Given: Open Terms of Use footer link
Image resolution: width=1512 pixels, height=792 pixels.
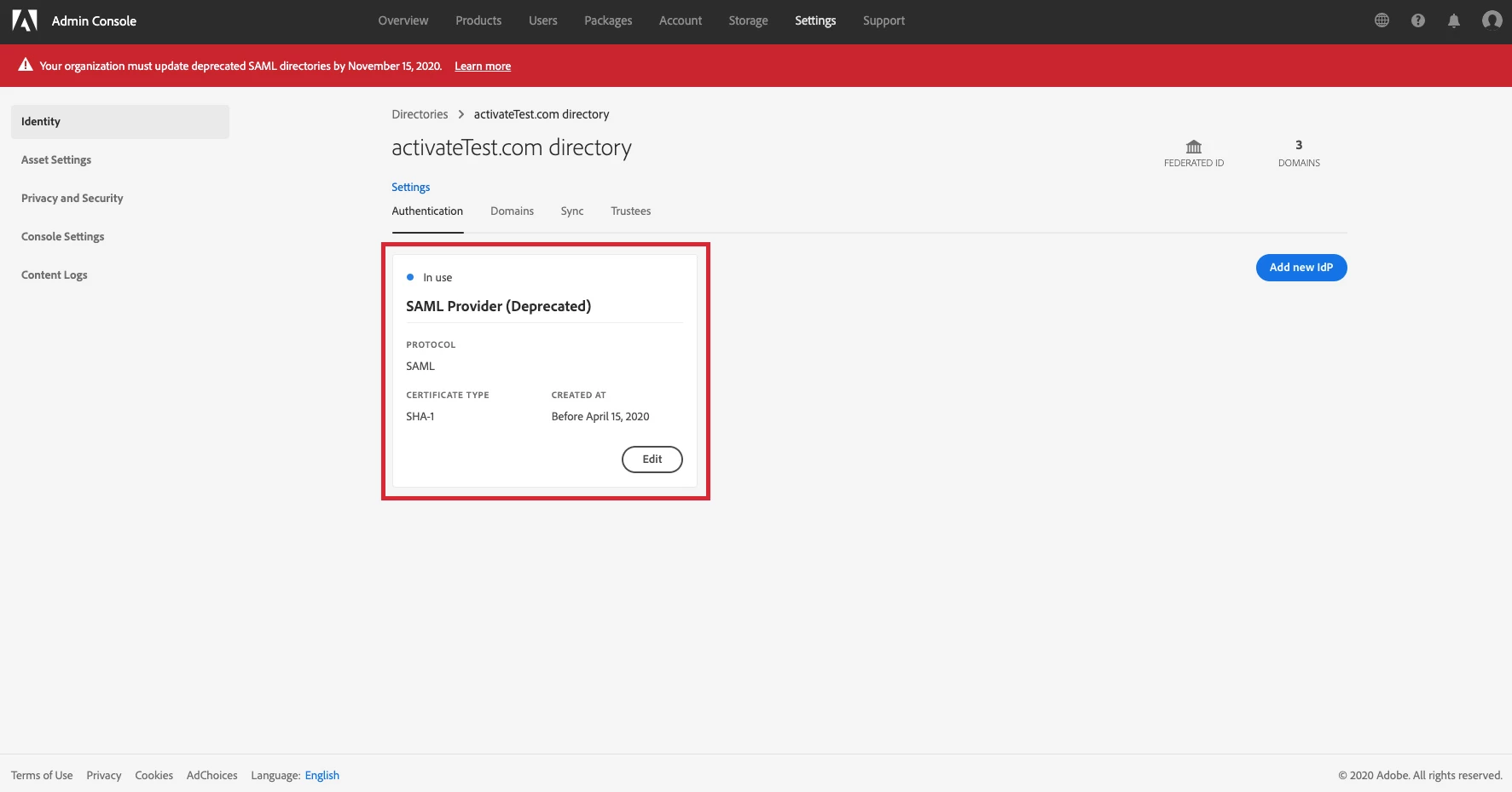Looking at the screenshot, I should [x=42, y=776].
